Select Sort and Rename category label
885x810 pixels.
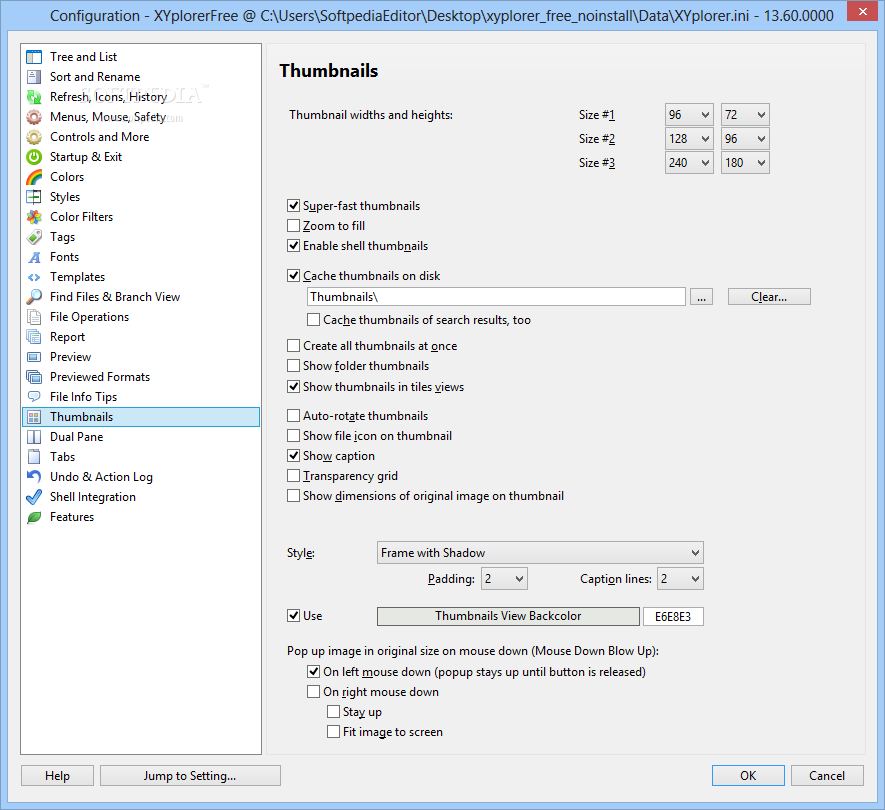[95, 77]
